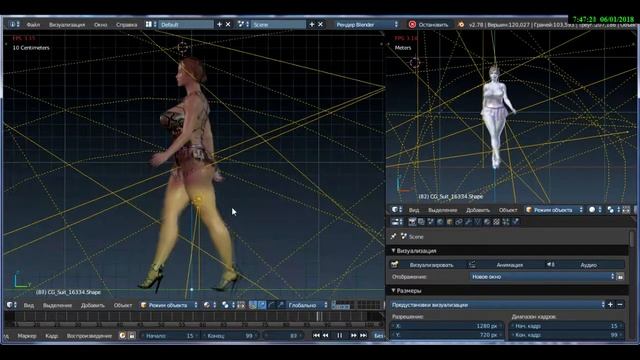Viewport: 640px width, 360px height.
Task: Open the Визуализация menu in the top bar
Action: [67, 25]
